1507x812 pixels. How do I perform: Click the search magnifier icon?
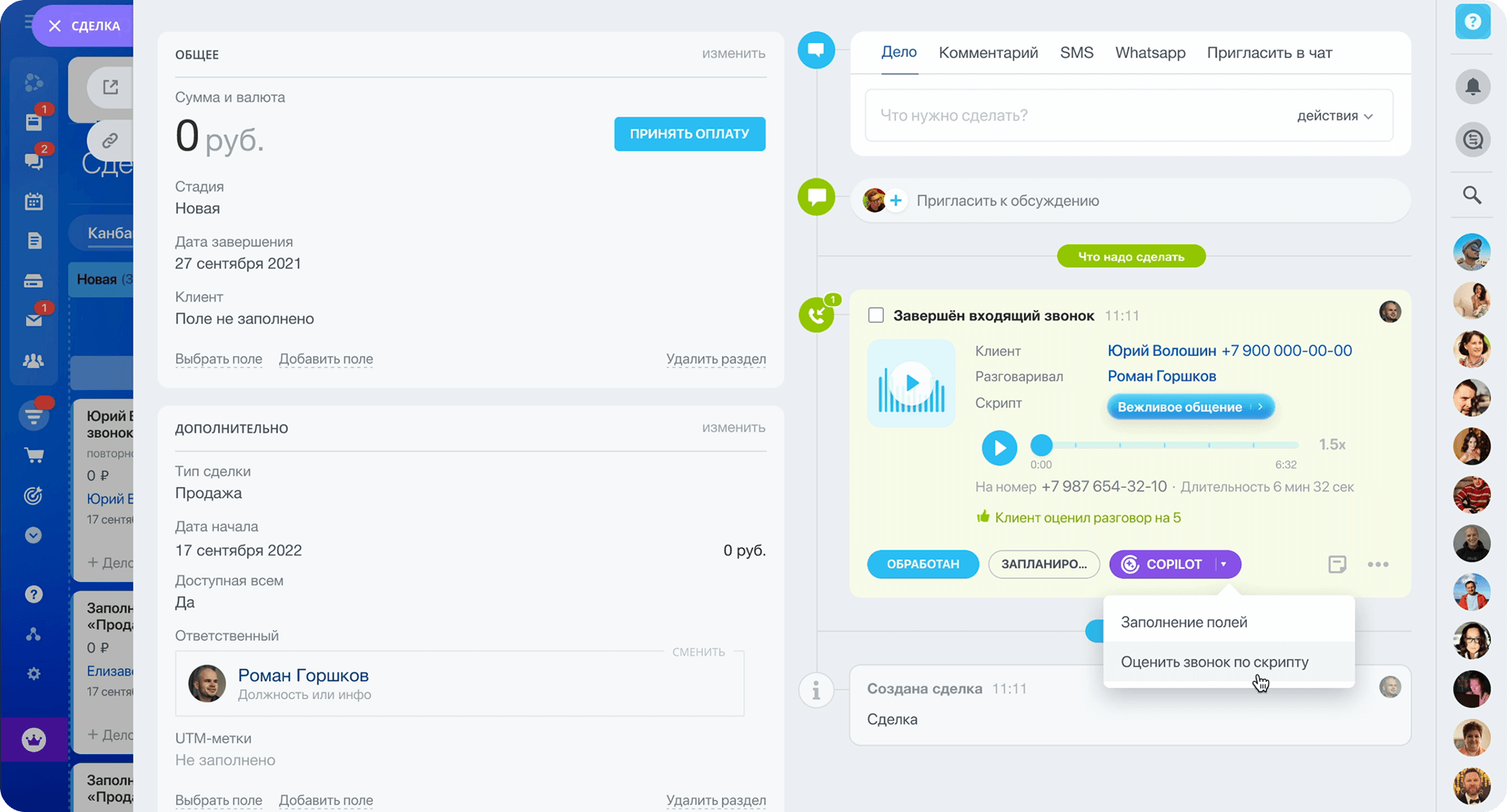pyautogui.click(x=1472, y=195)
